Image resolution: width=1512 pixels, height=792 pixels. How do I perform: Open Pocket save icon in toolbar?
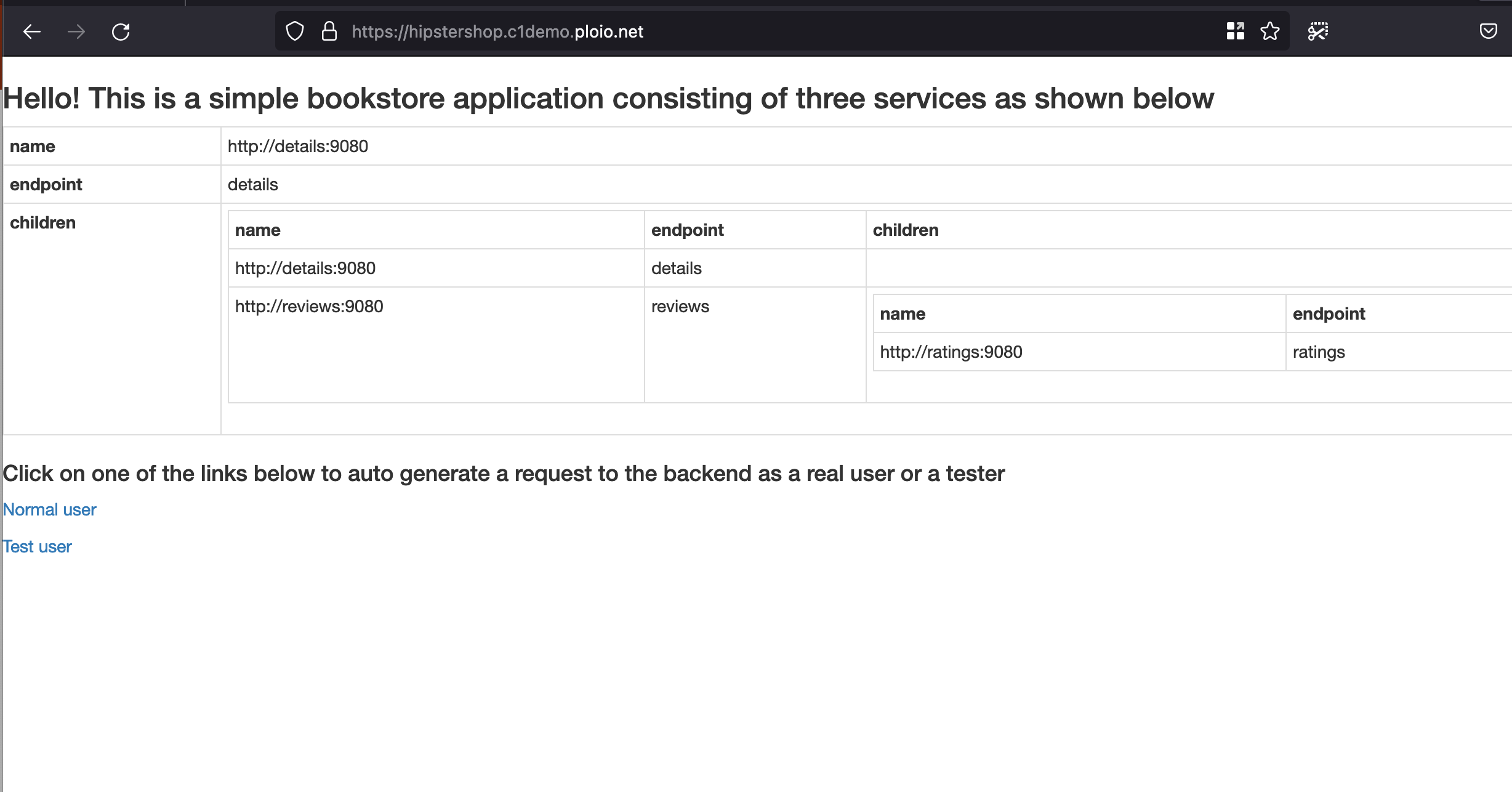[x=1488, y=31]
